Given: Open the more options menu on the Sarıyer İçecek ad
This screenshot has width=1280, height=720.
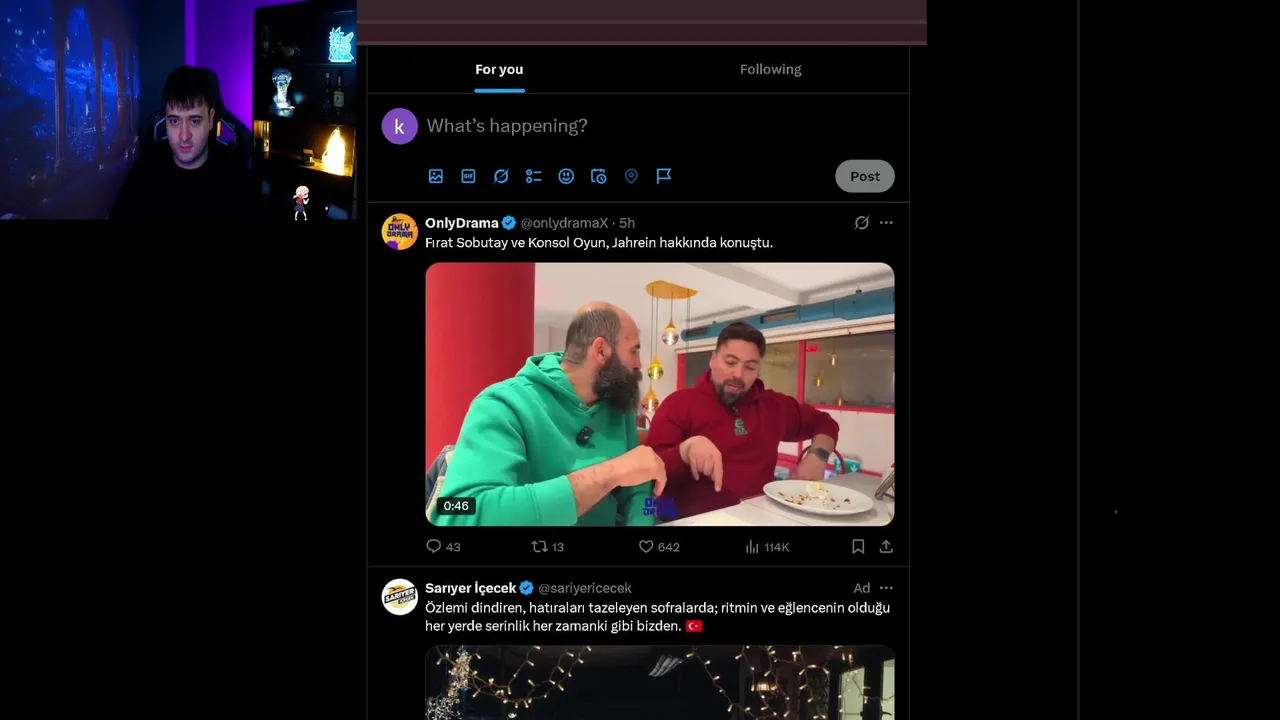Looking at the screenshot, I should (886, 588).
